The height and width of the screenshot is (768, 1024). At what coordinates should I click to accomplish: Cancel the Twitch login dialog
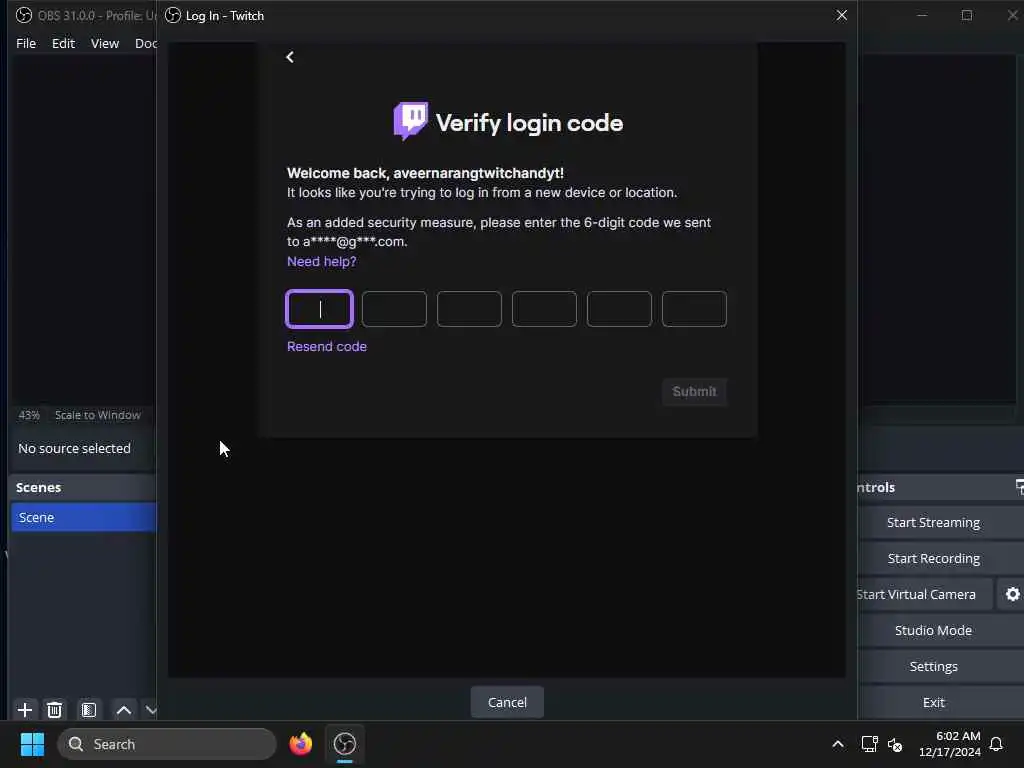point(507,702)
